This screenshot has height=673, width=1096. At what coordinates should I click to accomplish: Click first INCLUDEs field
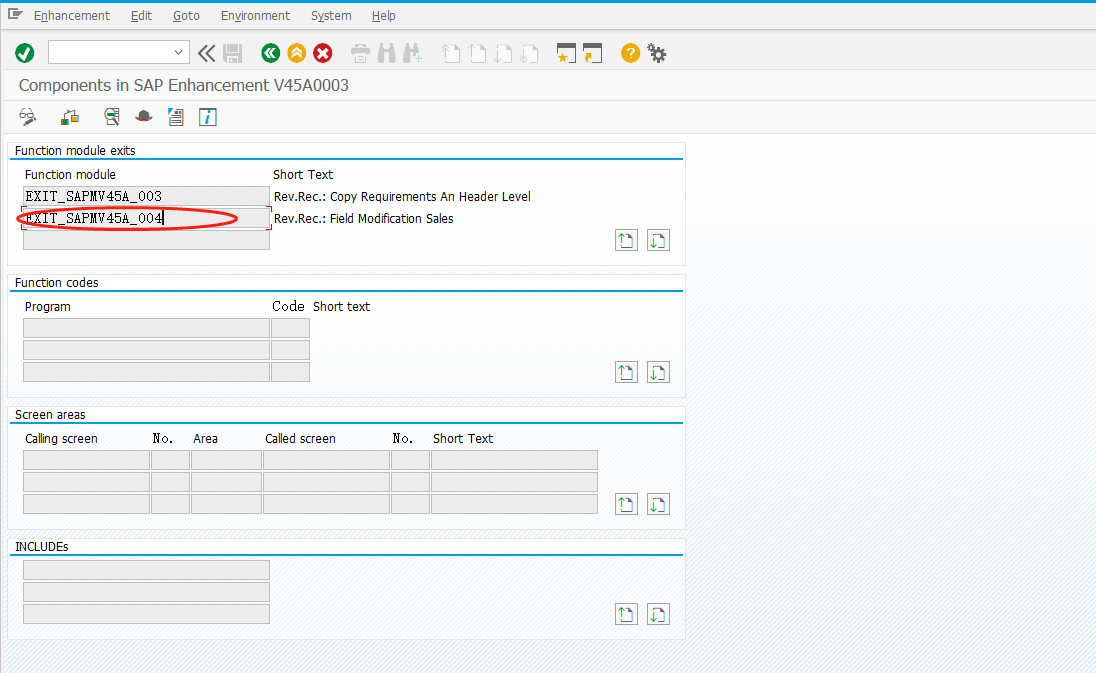[146, 570]
